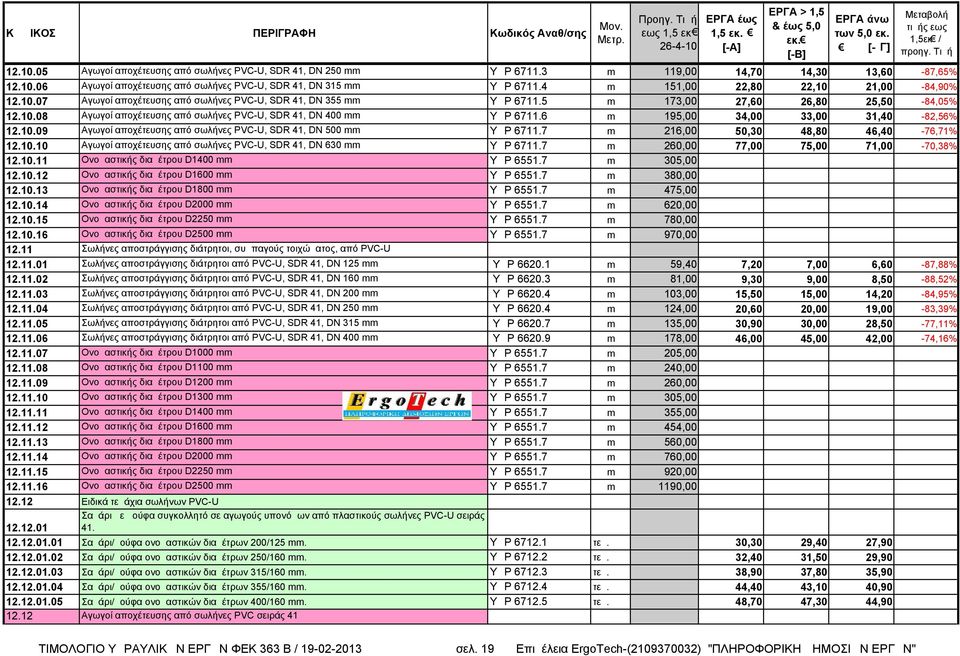Select value 920,00 in row 12.11.15

pyautogui.click(x=680, y=472)
